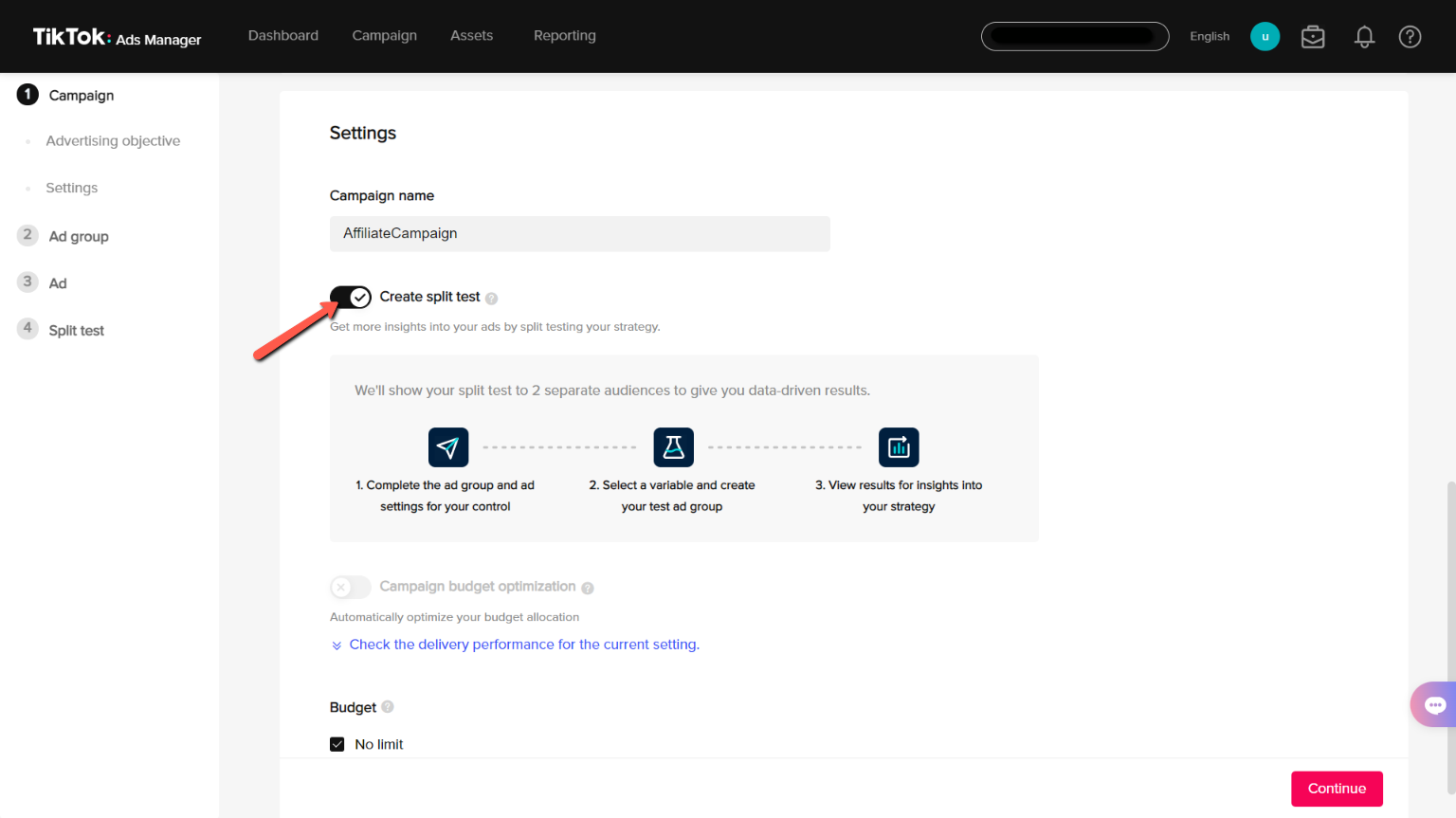
Task: Click 'Automatically optimize your budget allocation' text
Action: 454,617
